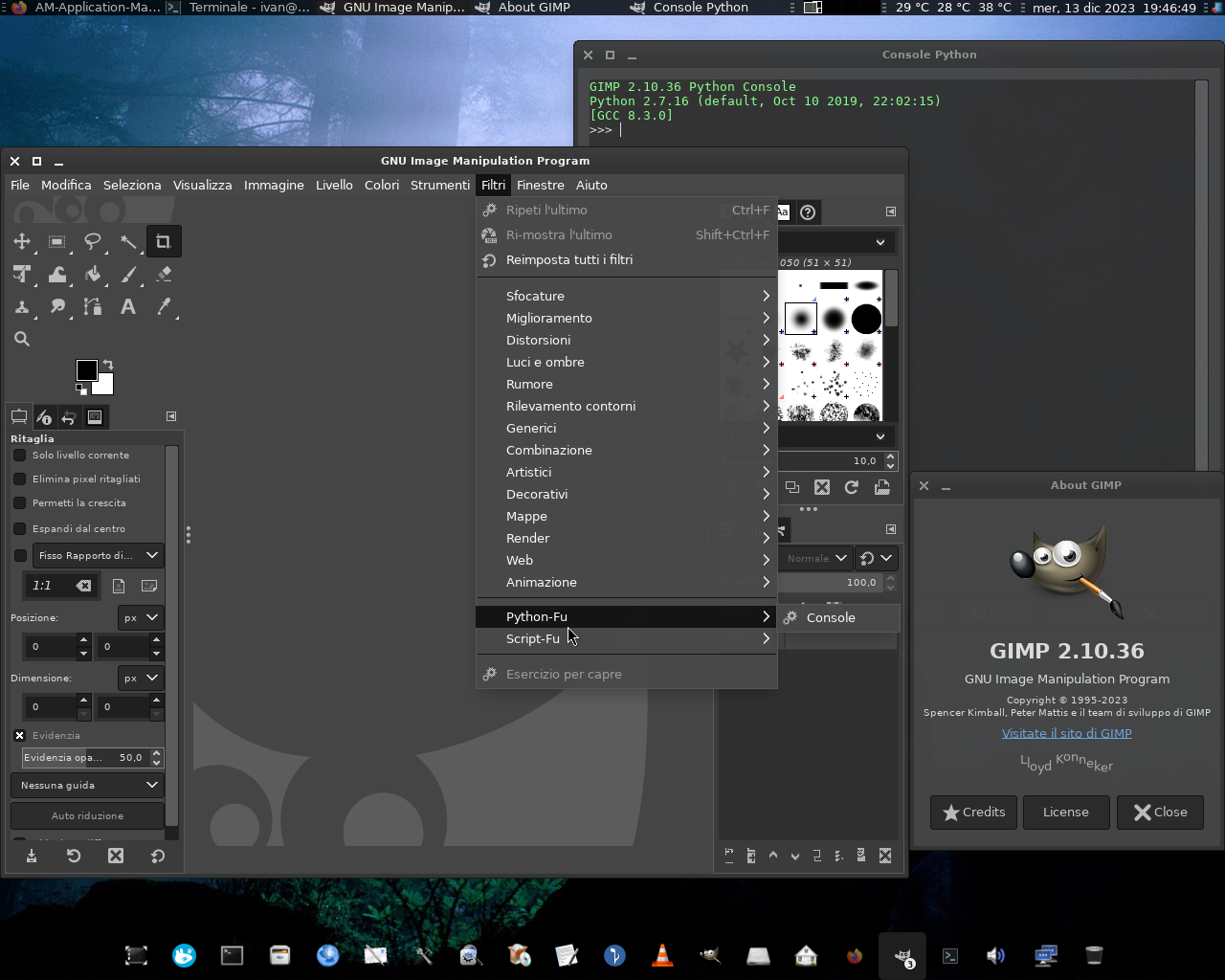1225x980 pixels.
Task: Click the Auto riduzione button
Action: (87, 815)
